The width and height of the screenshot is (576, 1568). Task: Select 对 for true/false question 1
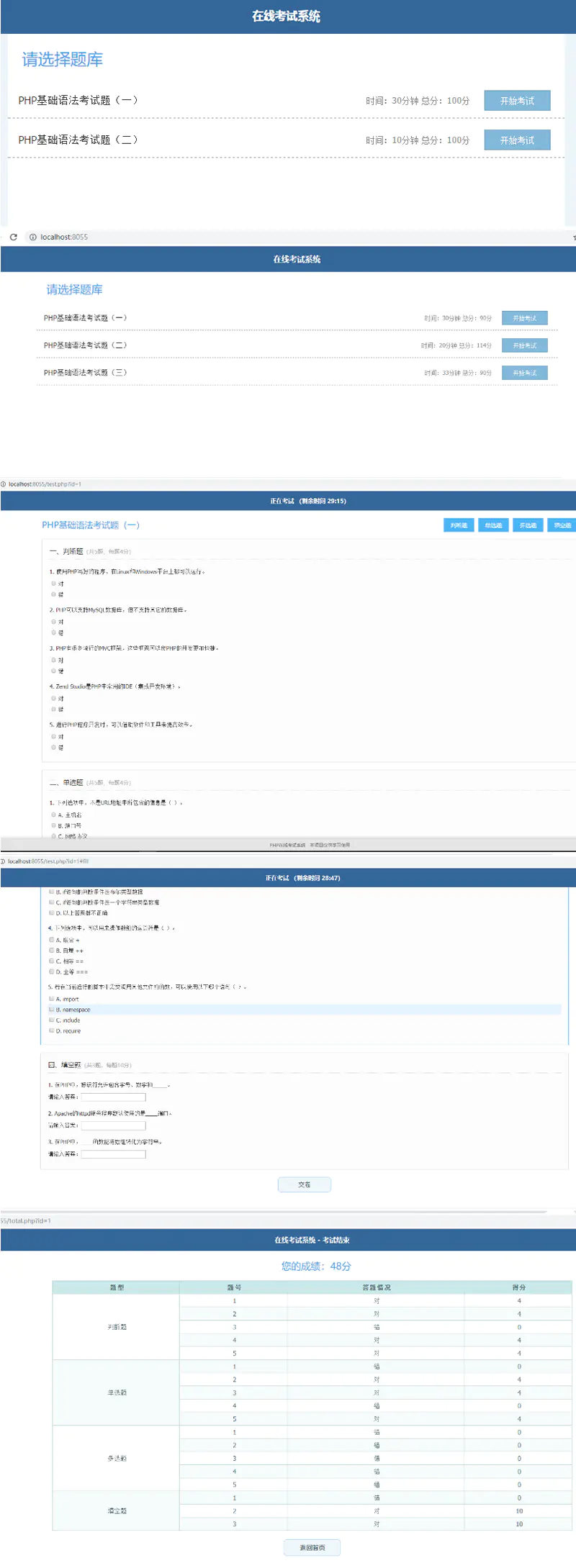pyautogui.click(x=53, y=584)
